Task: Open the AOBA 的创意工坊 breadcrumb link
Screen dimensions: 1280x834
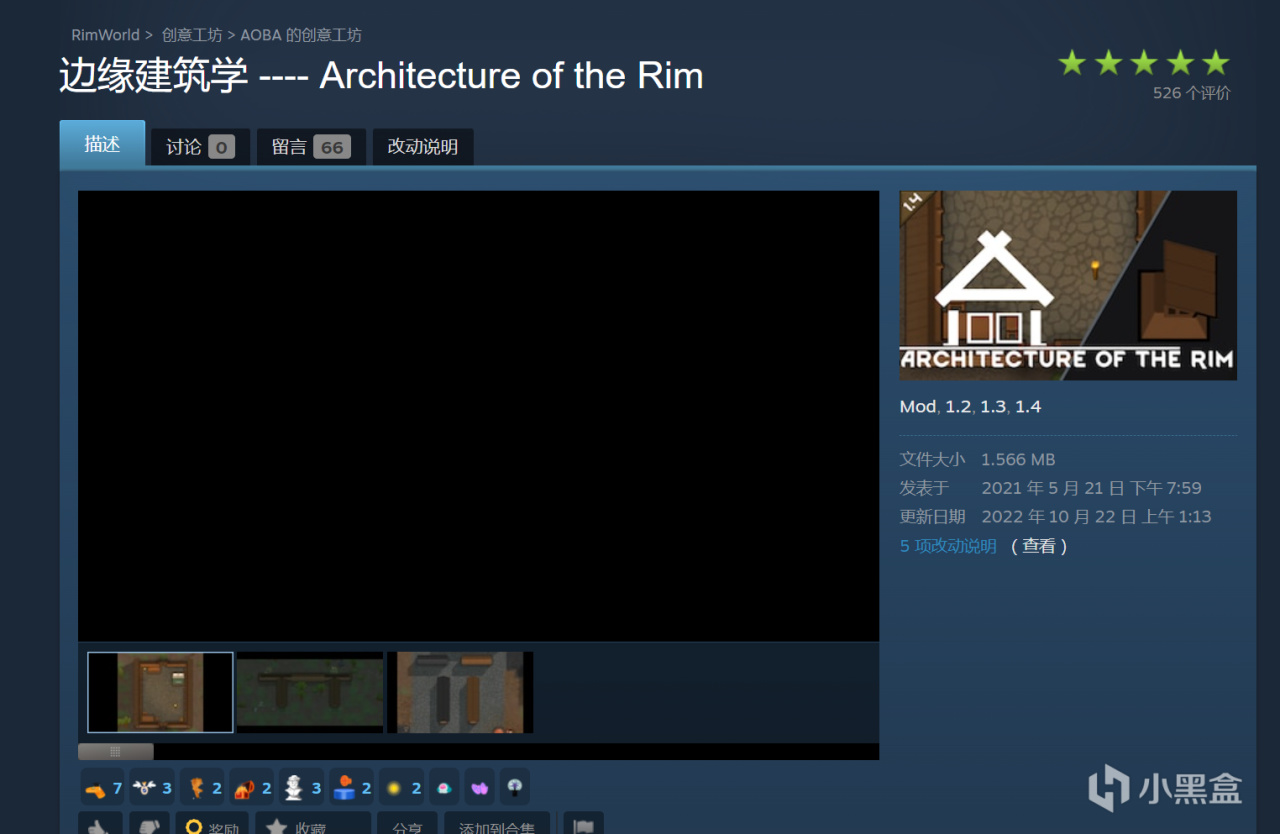Action: pyautogui.click(x=301, y=35)
